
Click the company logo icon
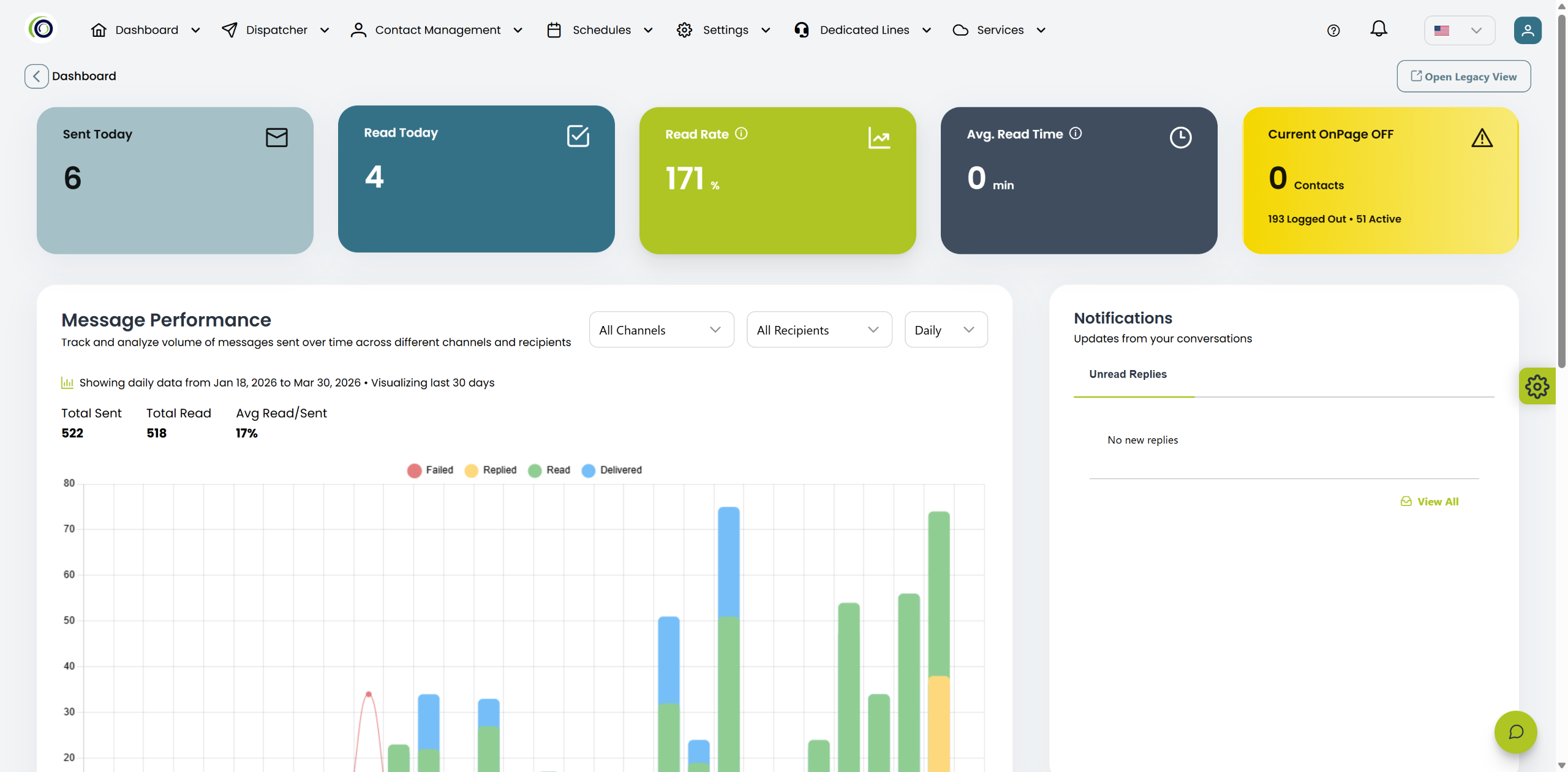42,29
